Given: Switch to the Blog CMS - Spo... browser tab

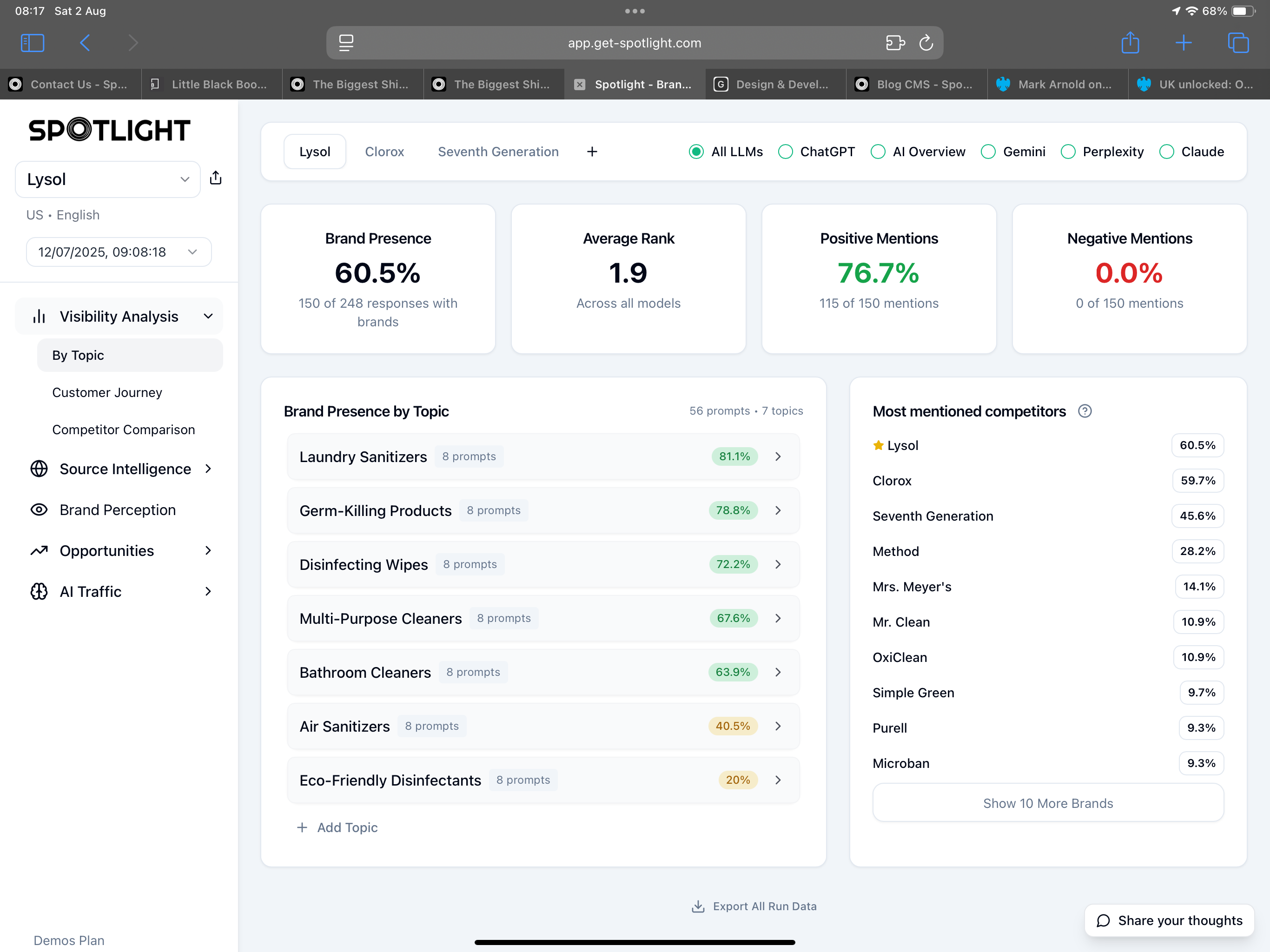Looking at the screenshot, I should (917, 85).
